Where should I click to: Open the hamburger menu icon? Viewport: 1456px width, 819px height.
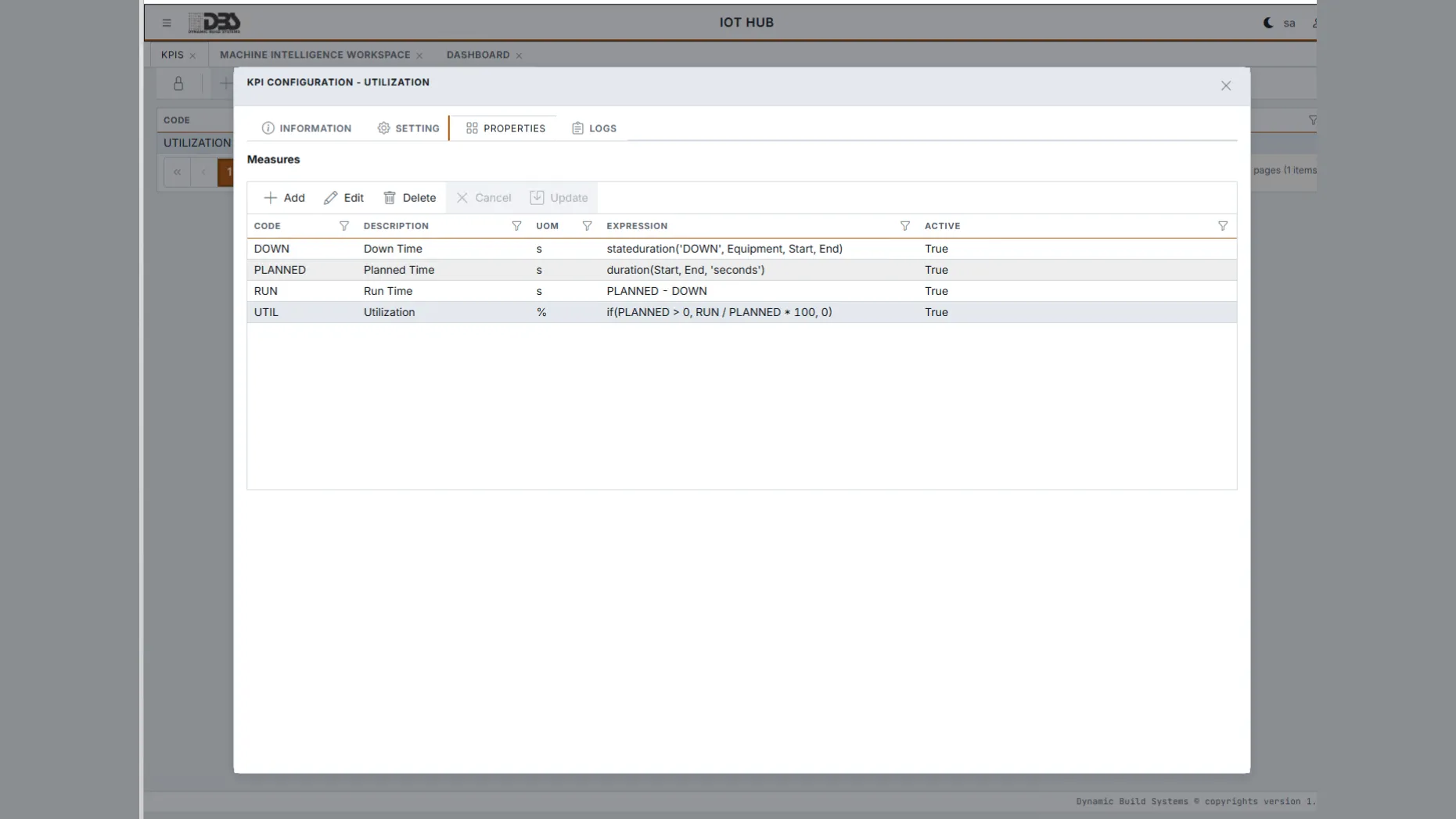click(x=167, y=23)
